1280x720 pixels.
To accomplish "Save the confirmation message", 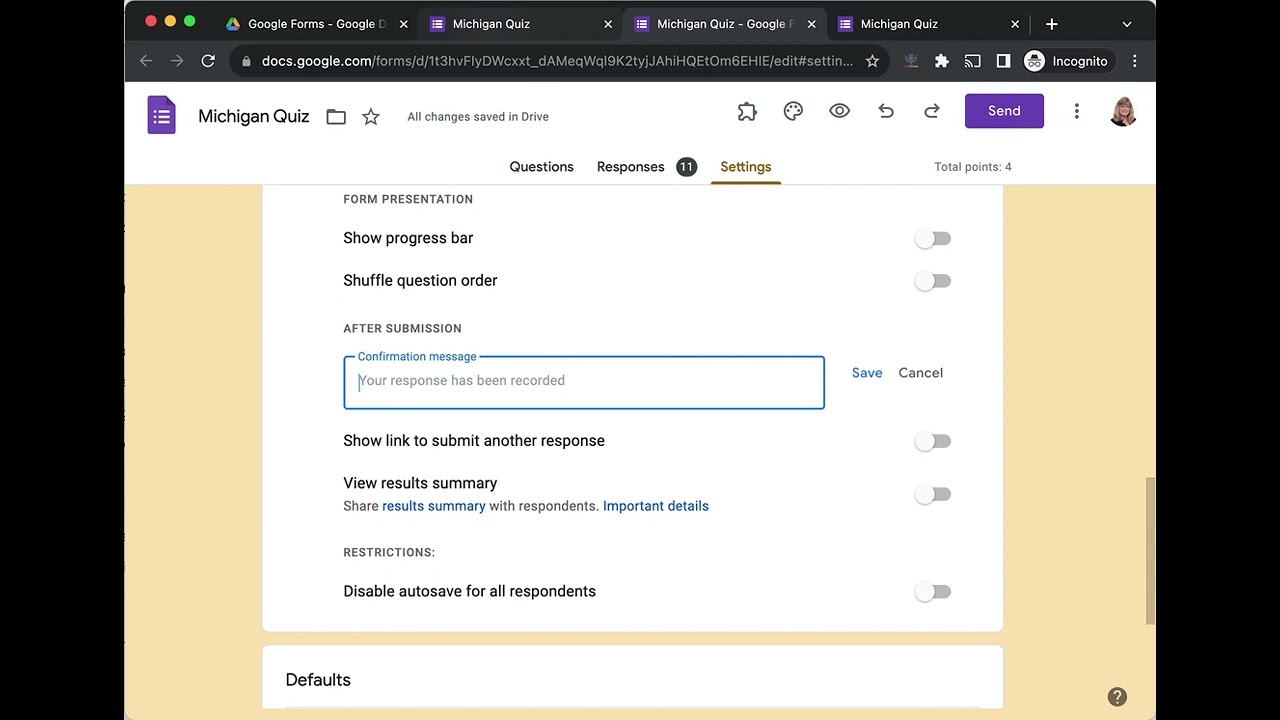I will [866, 373].
